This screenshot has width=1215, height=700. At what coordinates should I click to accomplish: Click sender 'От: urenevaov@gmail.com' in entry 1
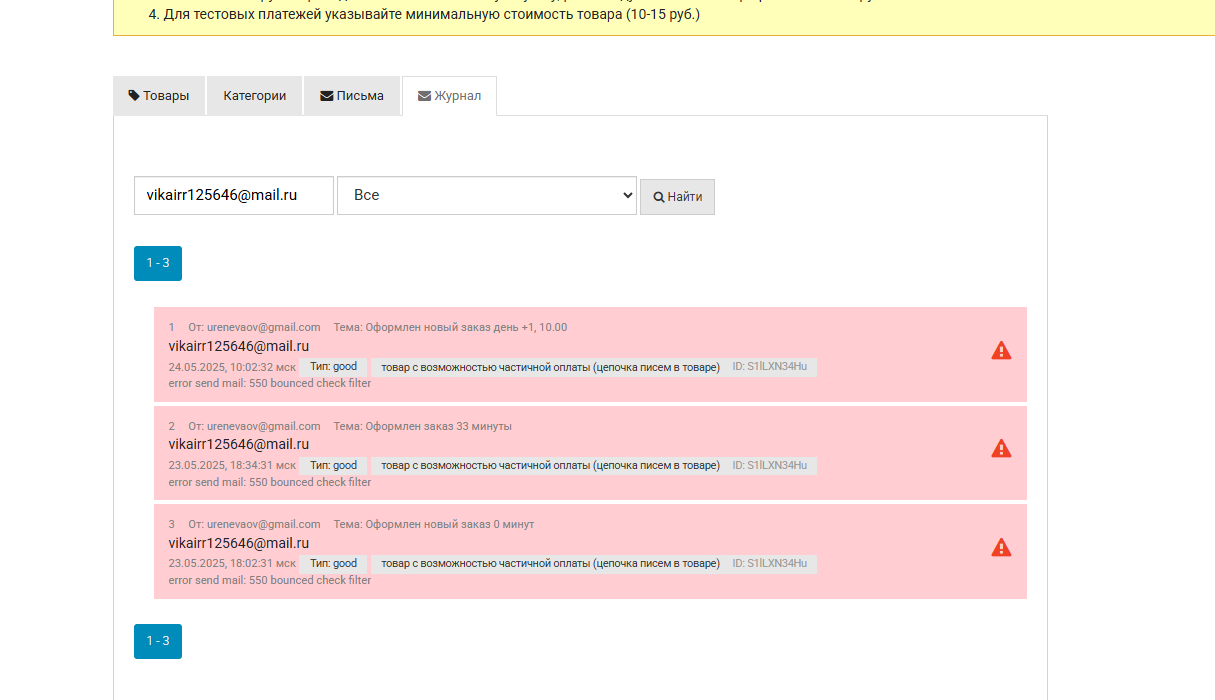coord(254,327)
